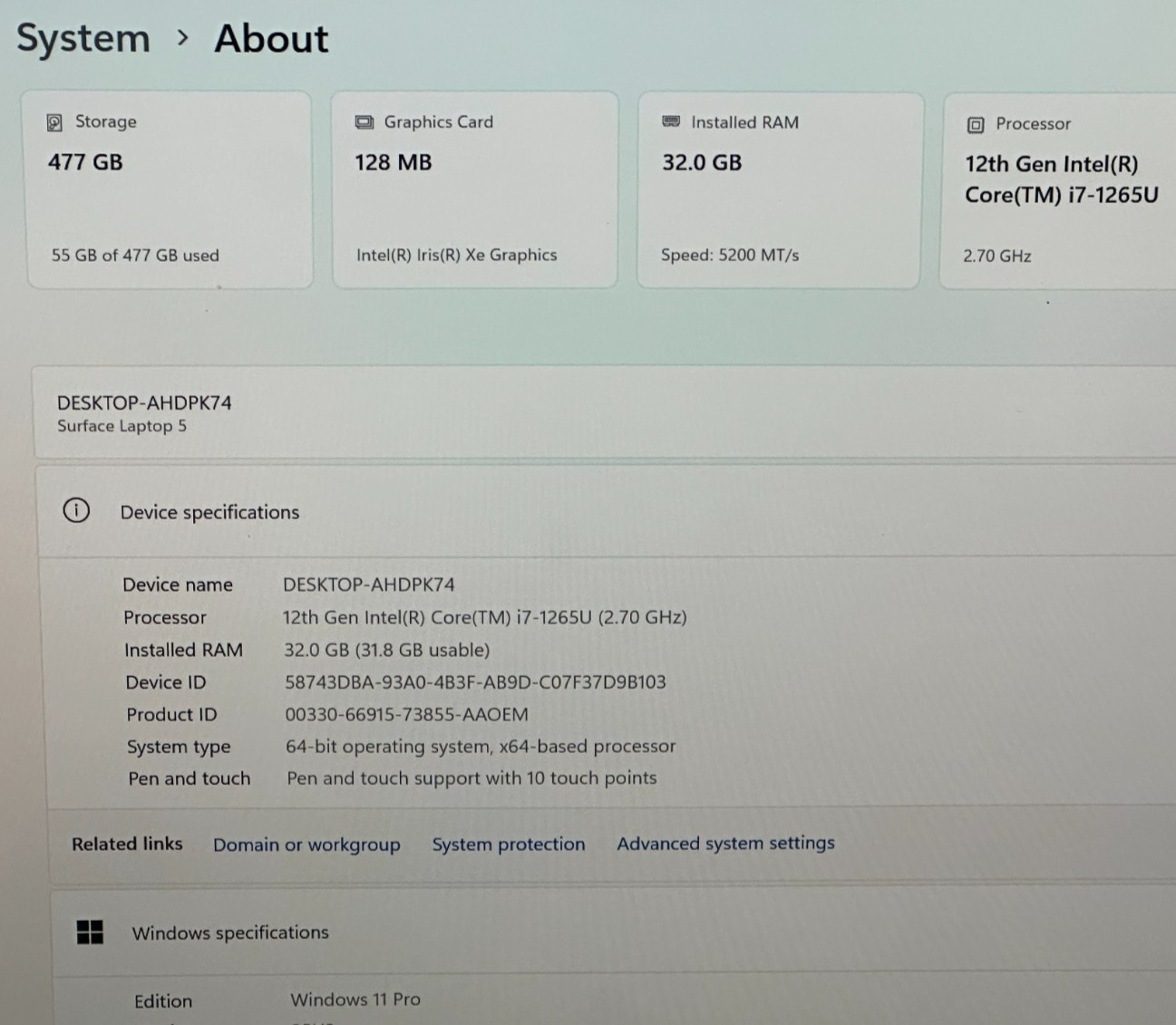The width and height of the screenshot is (1176, 1025).
Task: Click the Device name label
Action: [178, 585]
